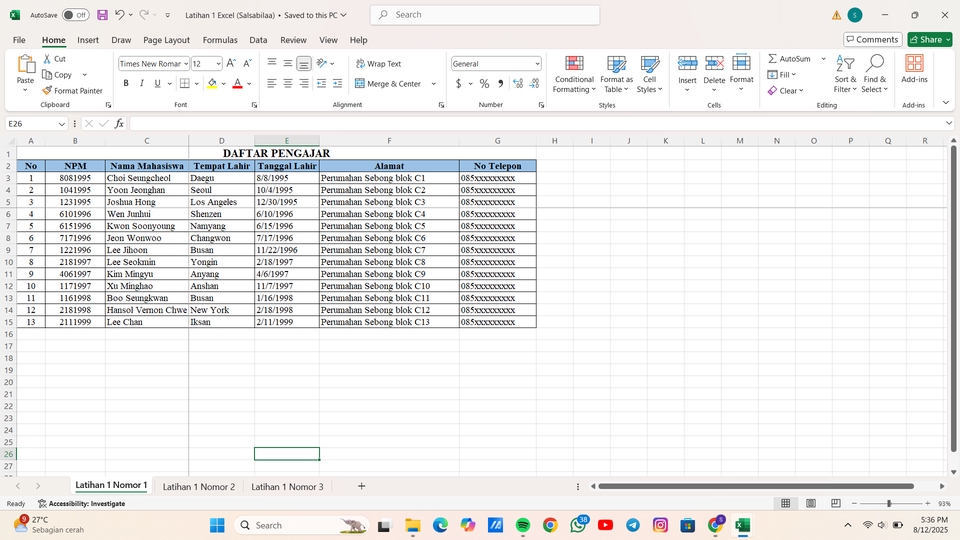Click the Increase Indent icon

tap(337, 83)
